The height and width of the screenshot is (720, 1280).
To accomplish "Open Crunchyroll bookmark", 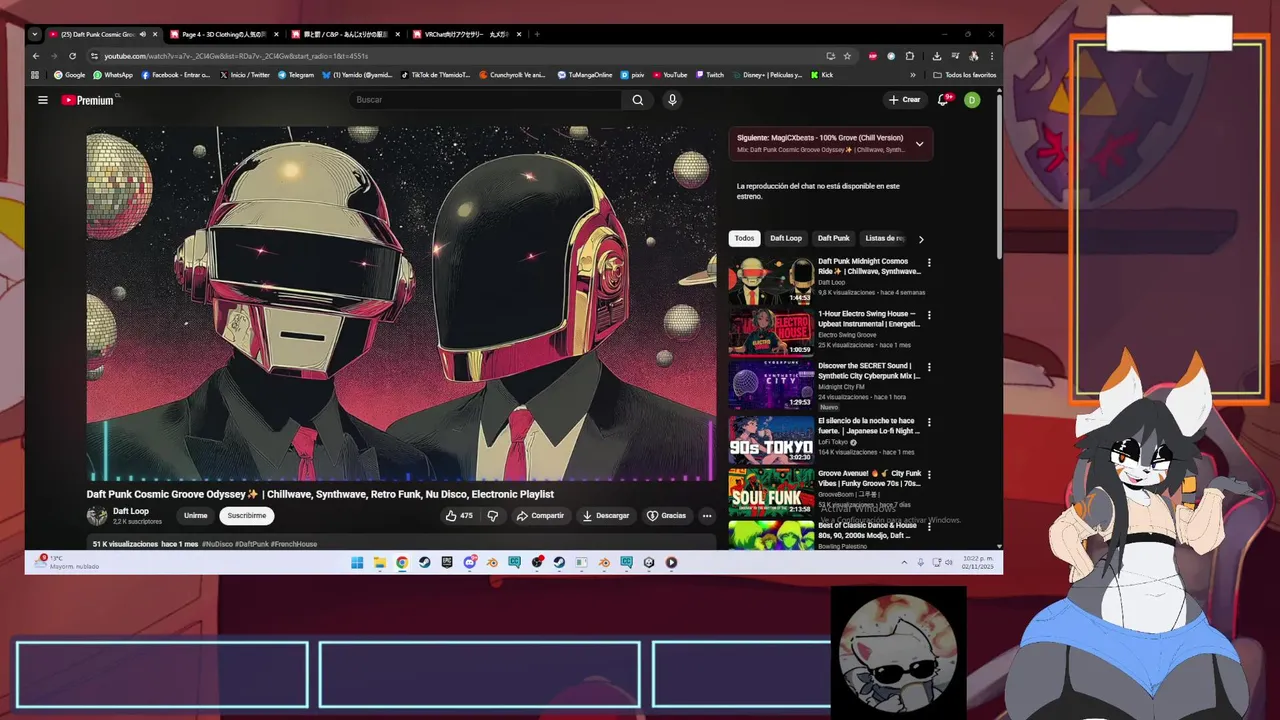I will (x=513, y=75).
